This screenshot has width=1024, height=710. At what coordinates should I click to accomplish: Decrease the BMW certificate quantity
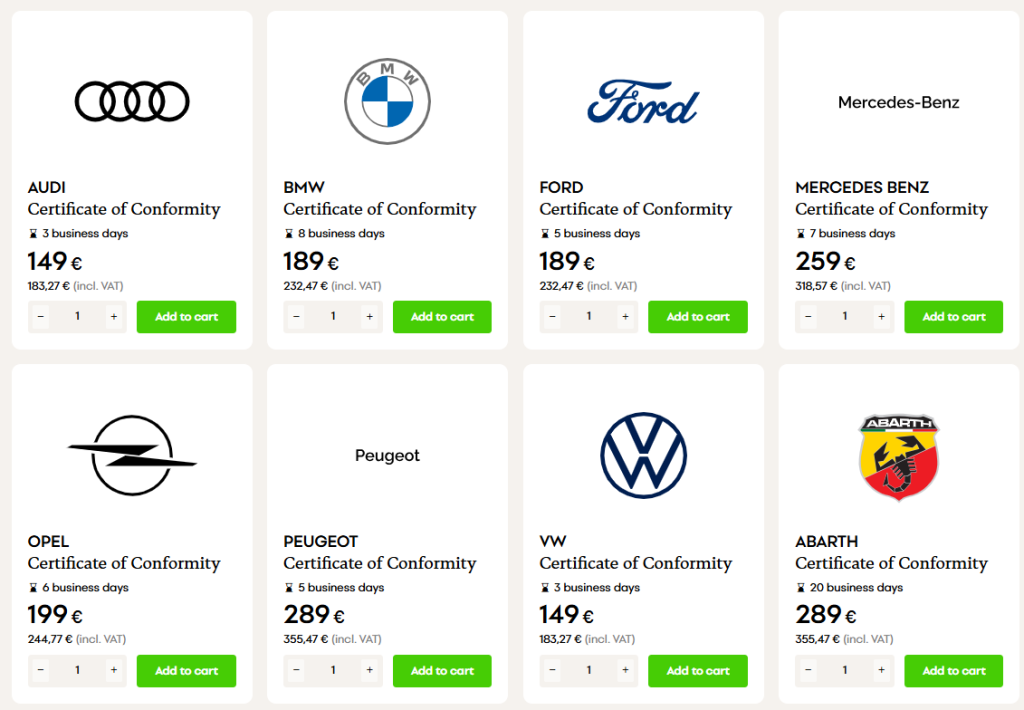coord(296,317)
